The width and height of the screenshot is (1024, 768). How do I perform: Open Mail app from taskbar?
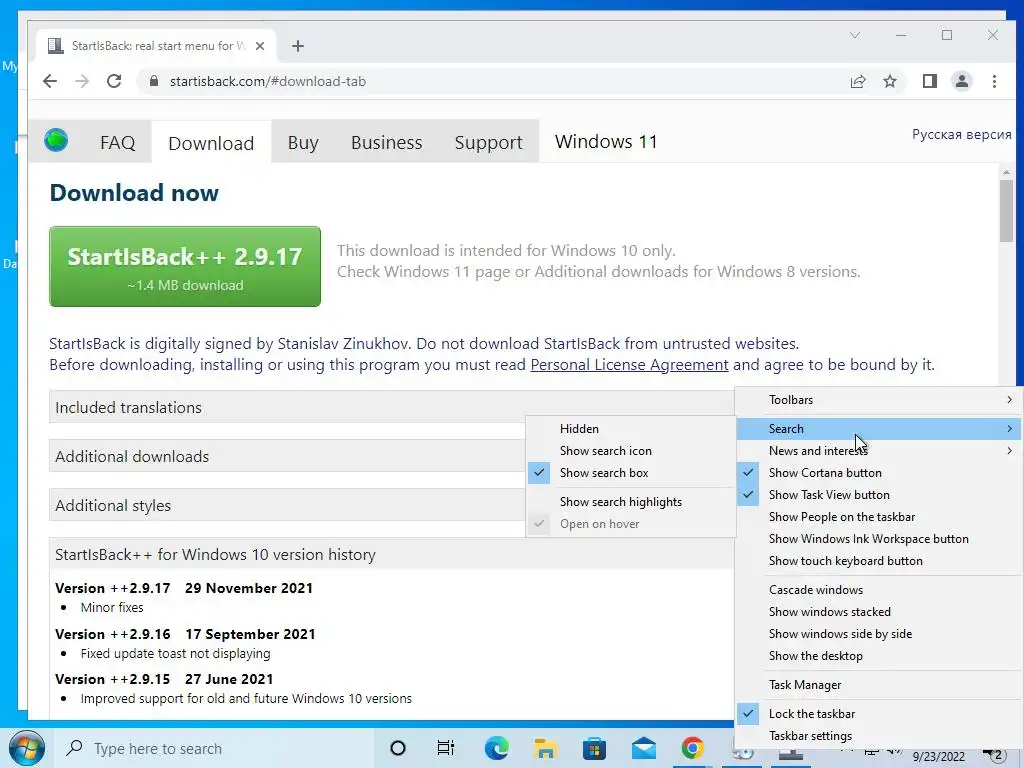pyautogui.click(x=643, y=748)
